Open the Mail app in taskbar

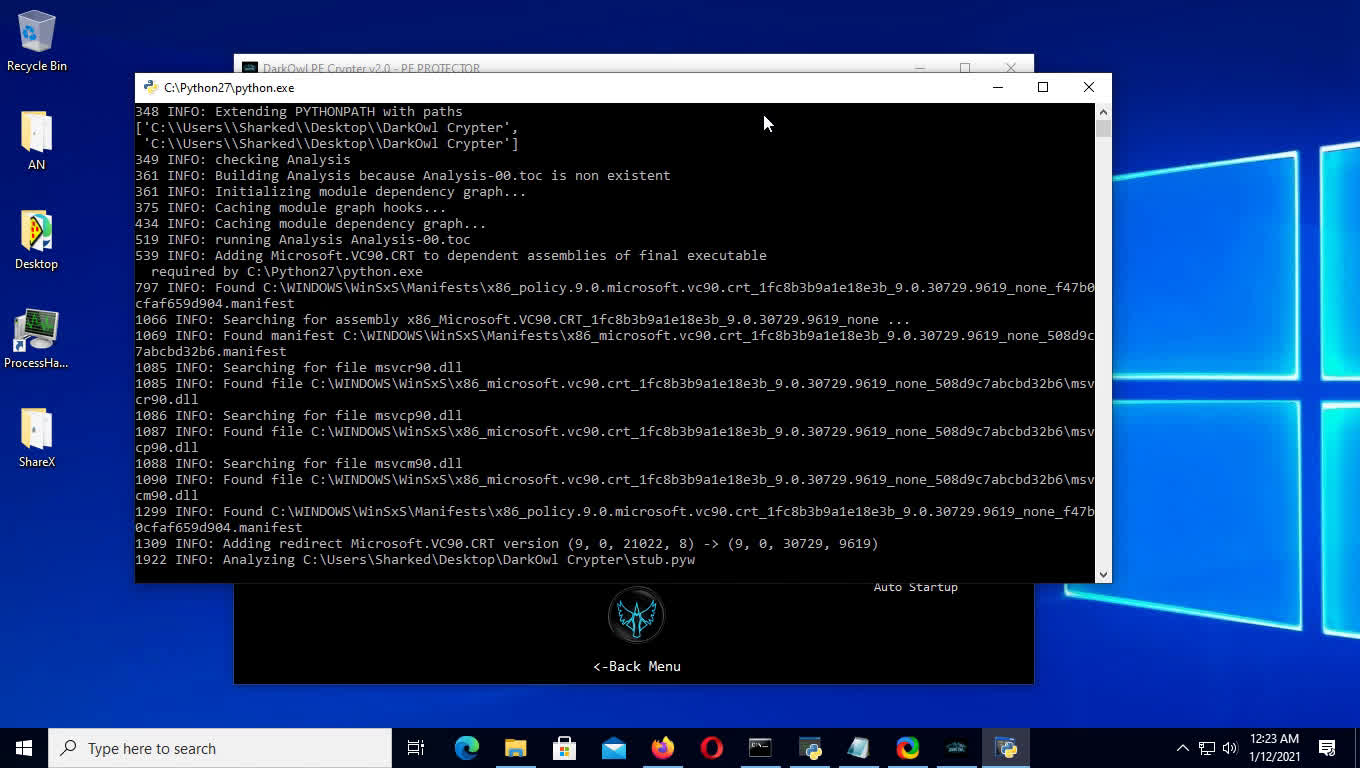point(613,748)
